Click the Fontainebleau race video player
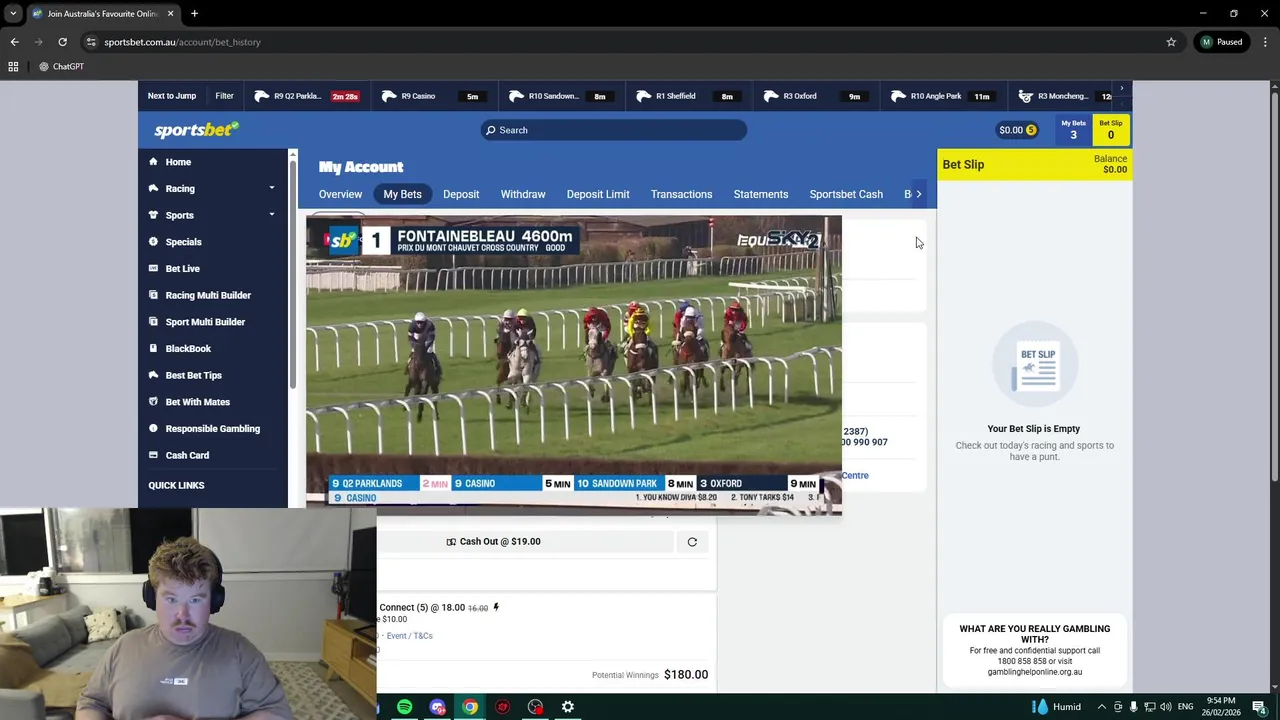The width and height of the screenshot is (1280, 720). [x=574, y=365]
